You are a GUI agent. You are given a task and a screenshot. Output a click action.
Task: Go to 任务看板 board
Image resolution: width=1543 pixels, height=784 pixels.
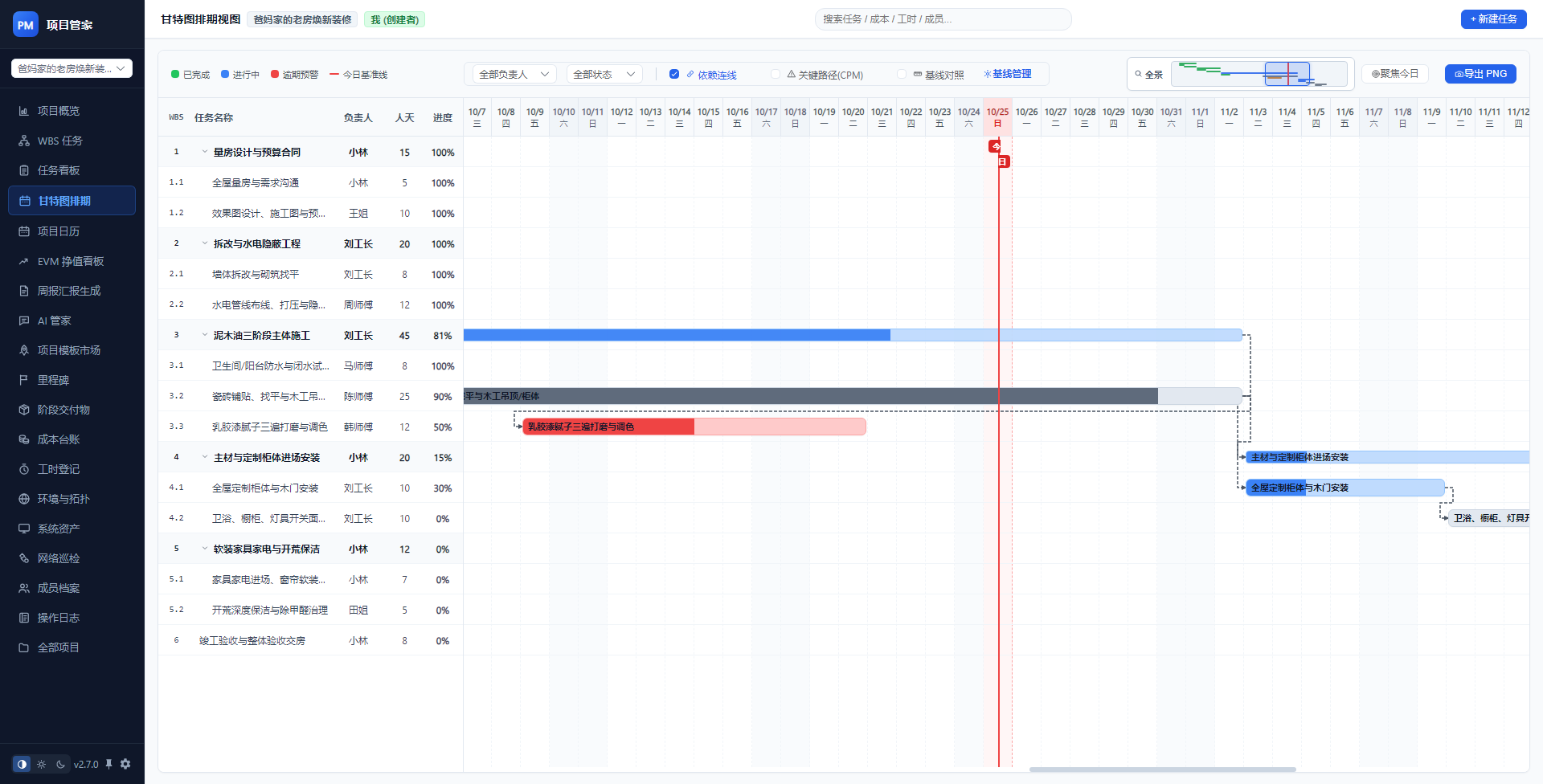[x=72, y=170]
